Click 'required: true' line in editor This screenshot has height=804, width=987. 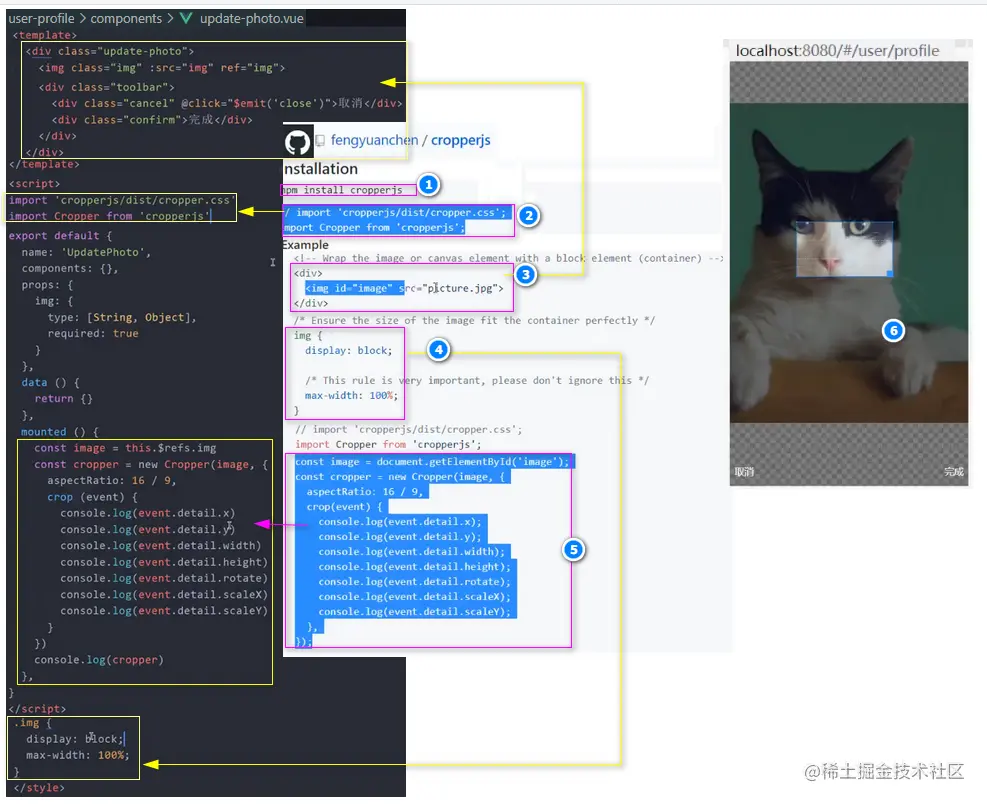click(93, 334)
